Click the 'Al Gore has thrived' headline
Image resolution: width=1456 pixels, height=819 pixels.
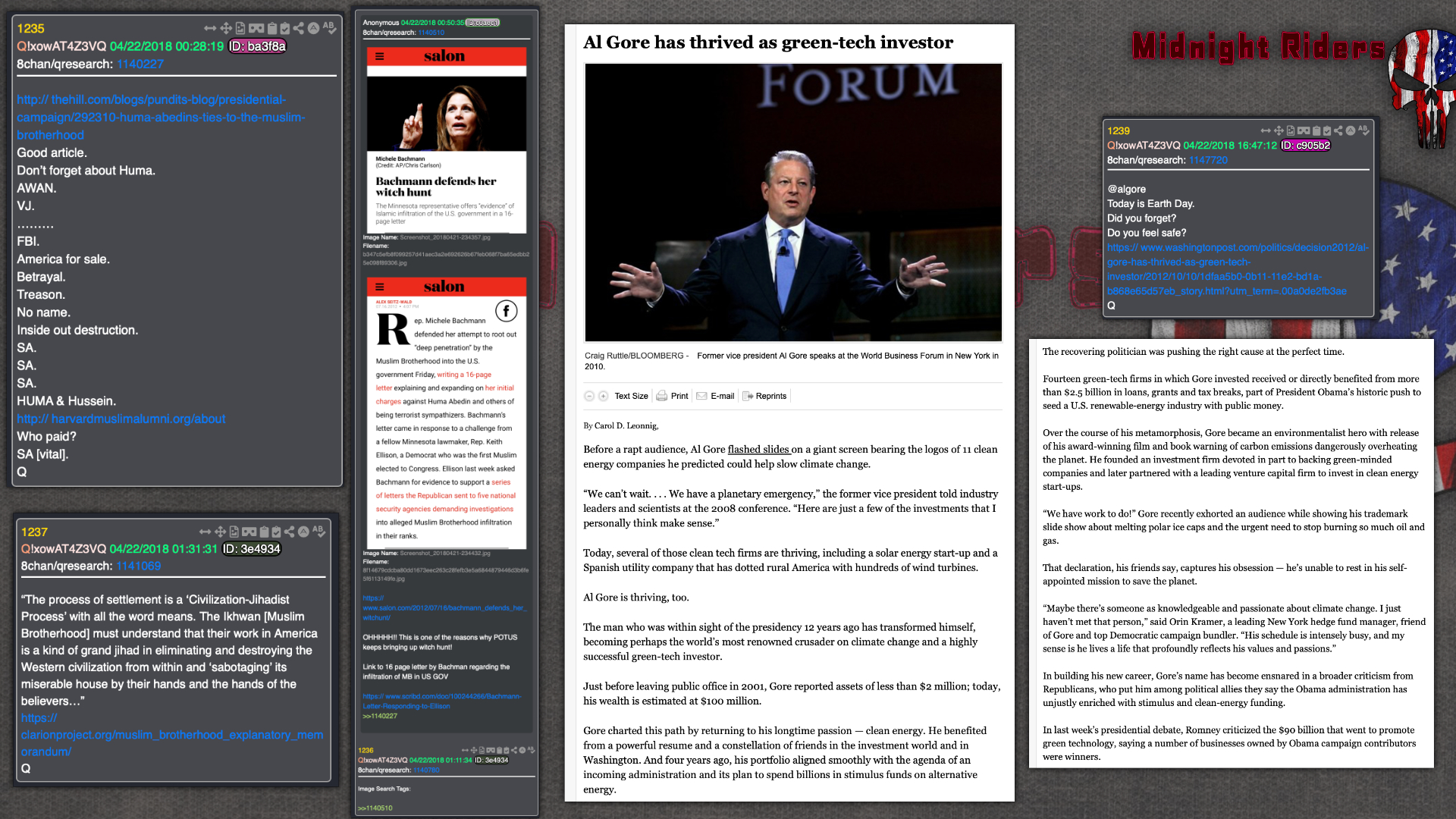768,42
